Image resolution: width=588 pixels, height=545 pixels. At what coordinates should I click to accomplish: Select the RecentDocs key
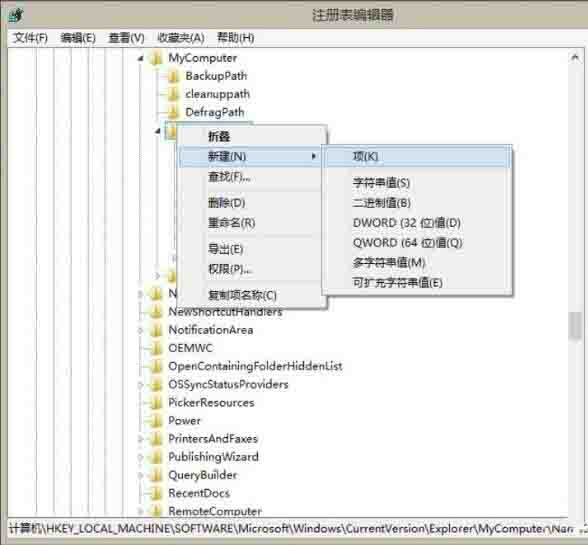(199, 493)
